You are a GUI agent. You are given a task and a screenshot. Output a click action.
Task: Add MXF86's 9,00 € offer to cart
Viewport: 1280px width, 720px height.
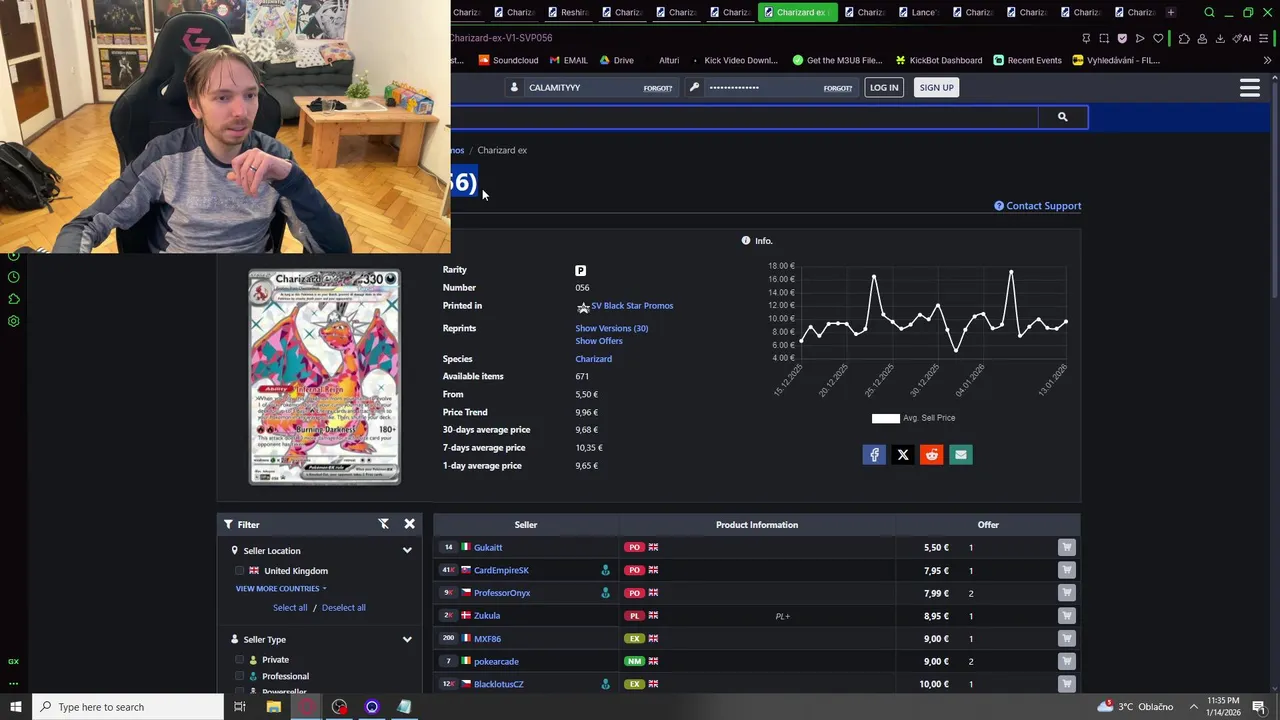point(1067,638)
